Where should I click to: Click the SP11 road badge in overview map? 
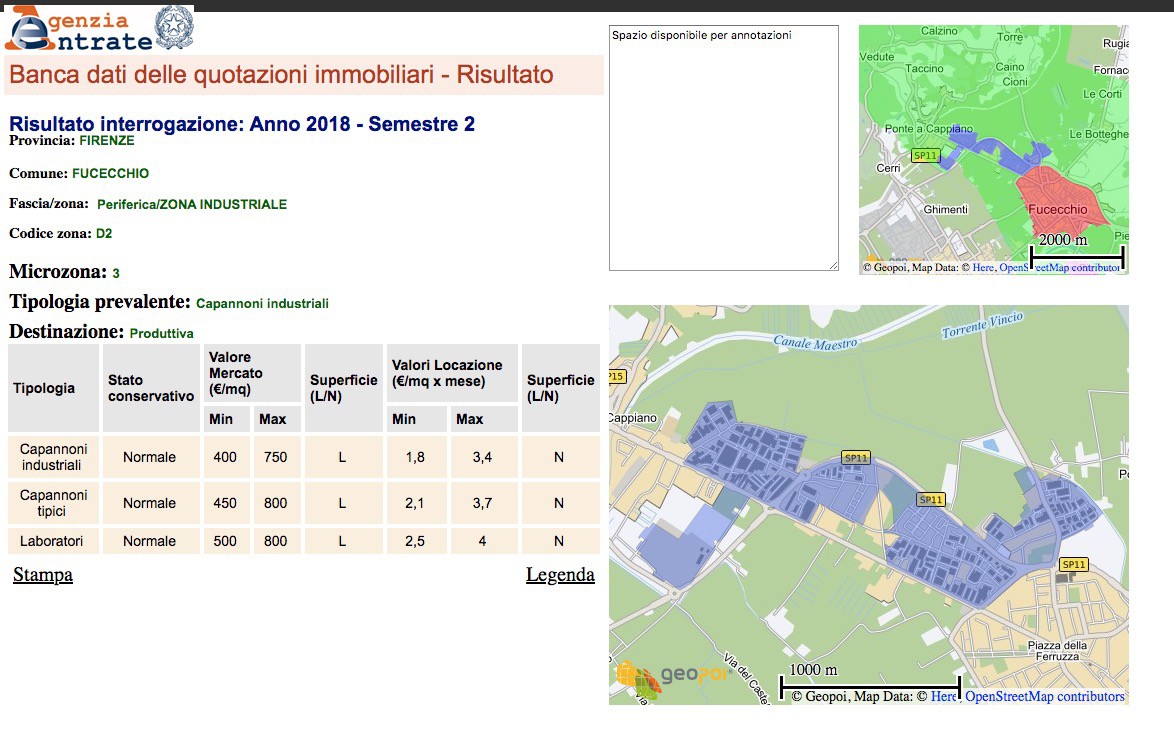point(925,155)
